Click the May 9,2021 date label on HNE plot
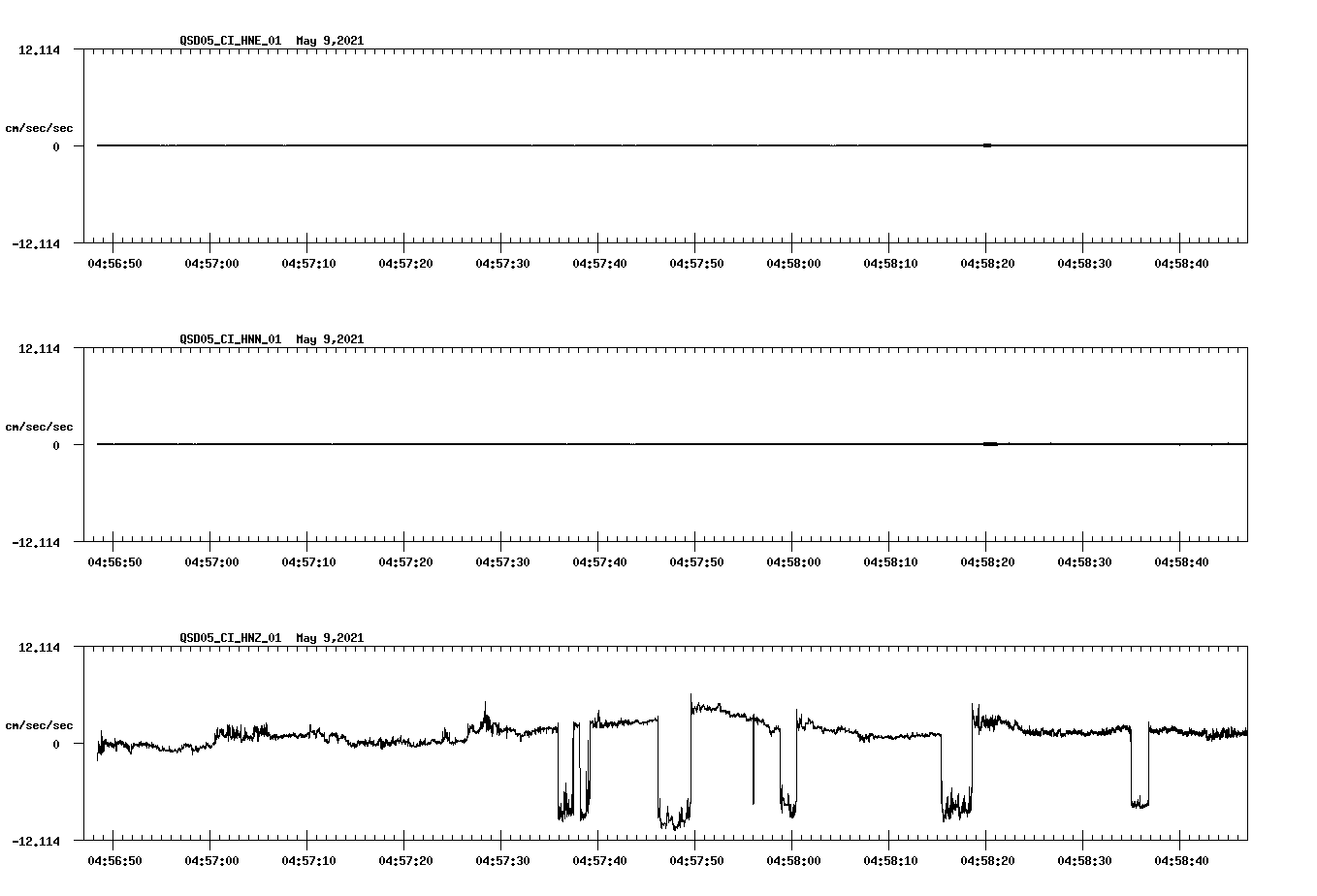 330,41
